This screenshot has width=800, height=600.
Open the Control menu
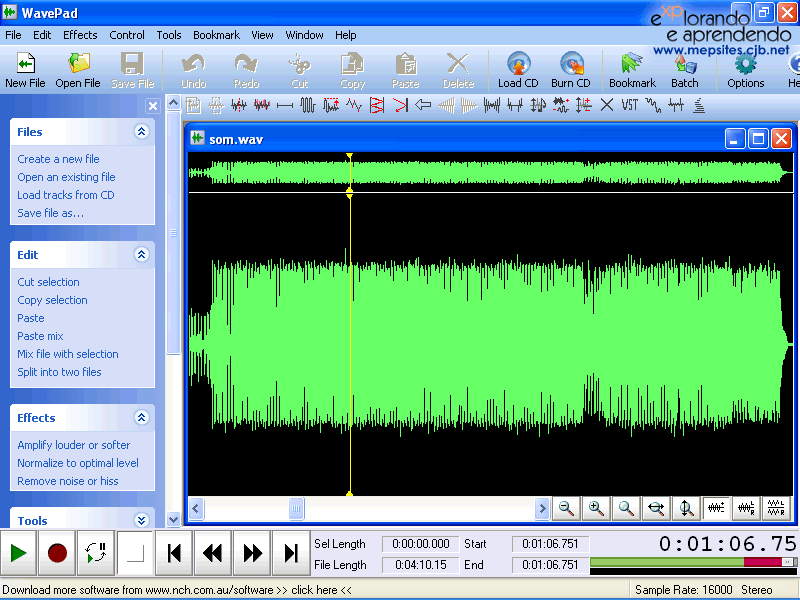[x=127, y=35]
